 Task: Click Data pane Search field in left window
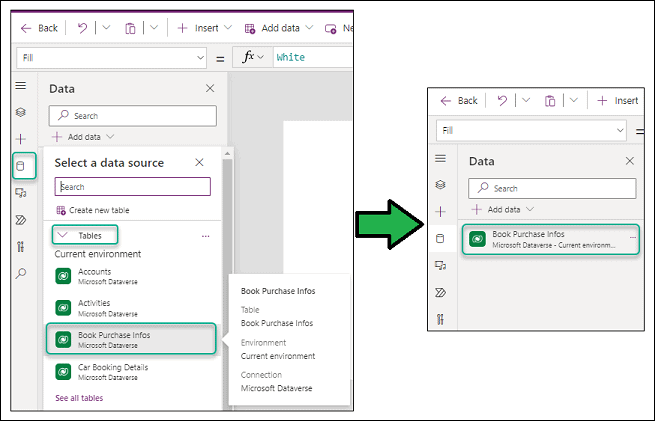pyautogui.click(x=133, y=116)
